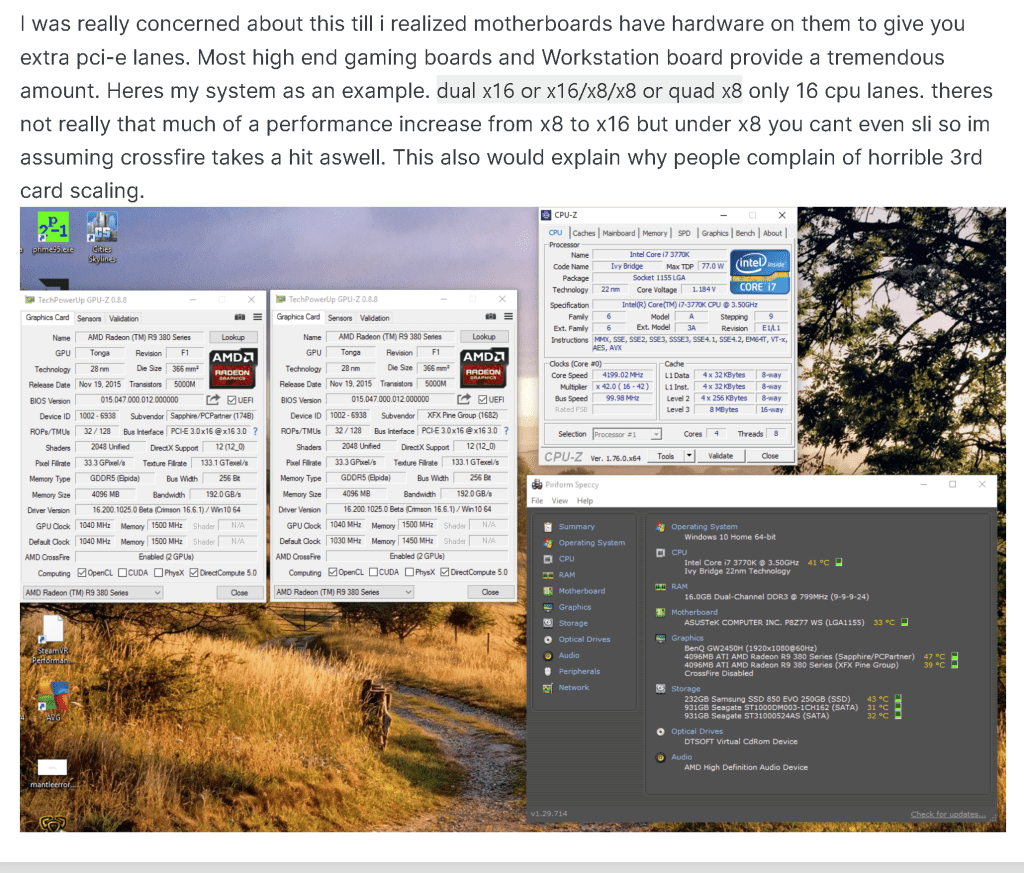This screenshot has width=1024, height=873.
Task: Click the Tools button in CPU-Z
Action: (665, 456)
